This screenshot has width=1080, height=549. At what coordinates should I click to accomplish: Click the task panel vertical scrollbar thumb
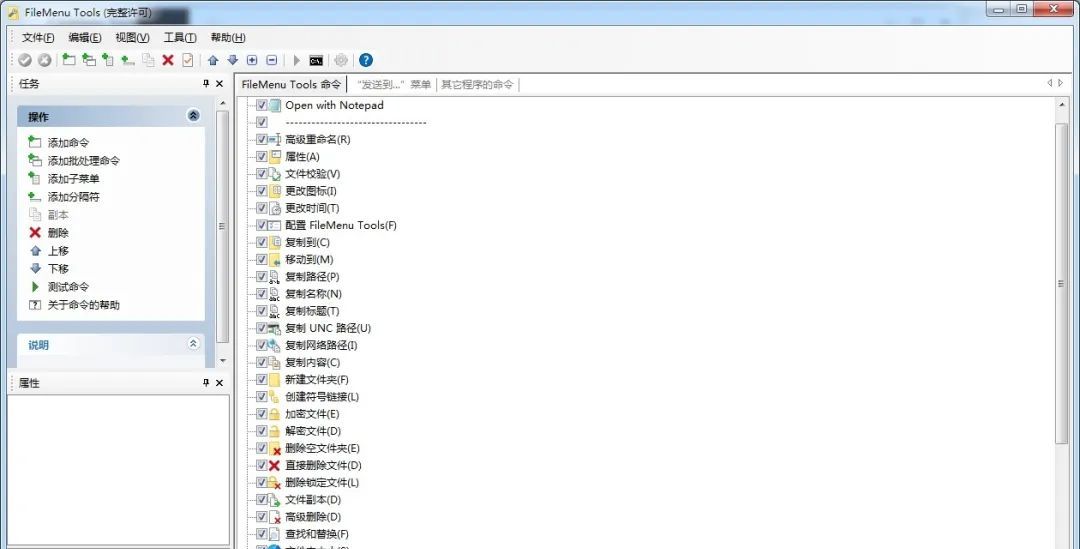click(x=222, y=226)
